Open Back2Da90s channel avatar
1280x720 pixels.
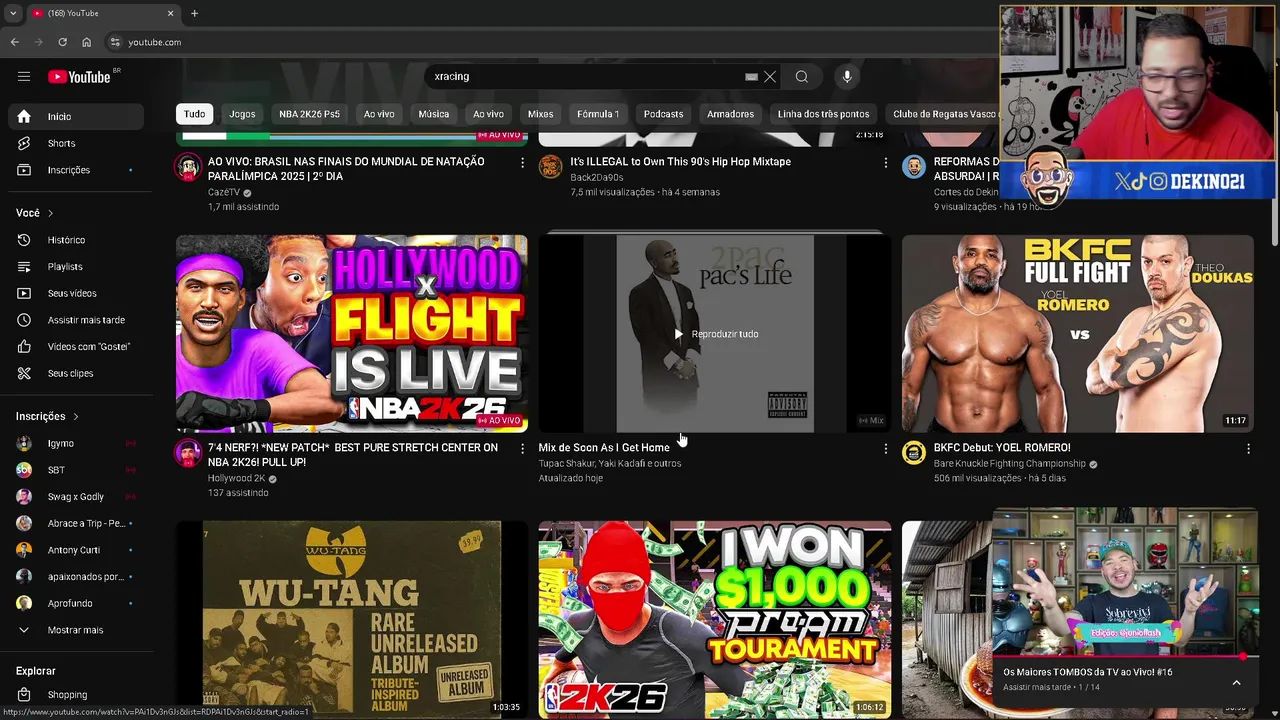point(551,167)
